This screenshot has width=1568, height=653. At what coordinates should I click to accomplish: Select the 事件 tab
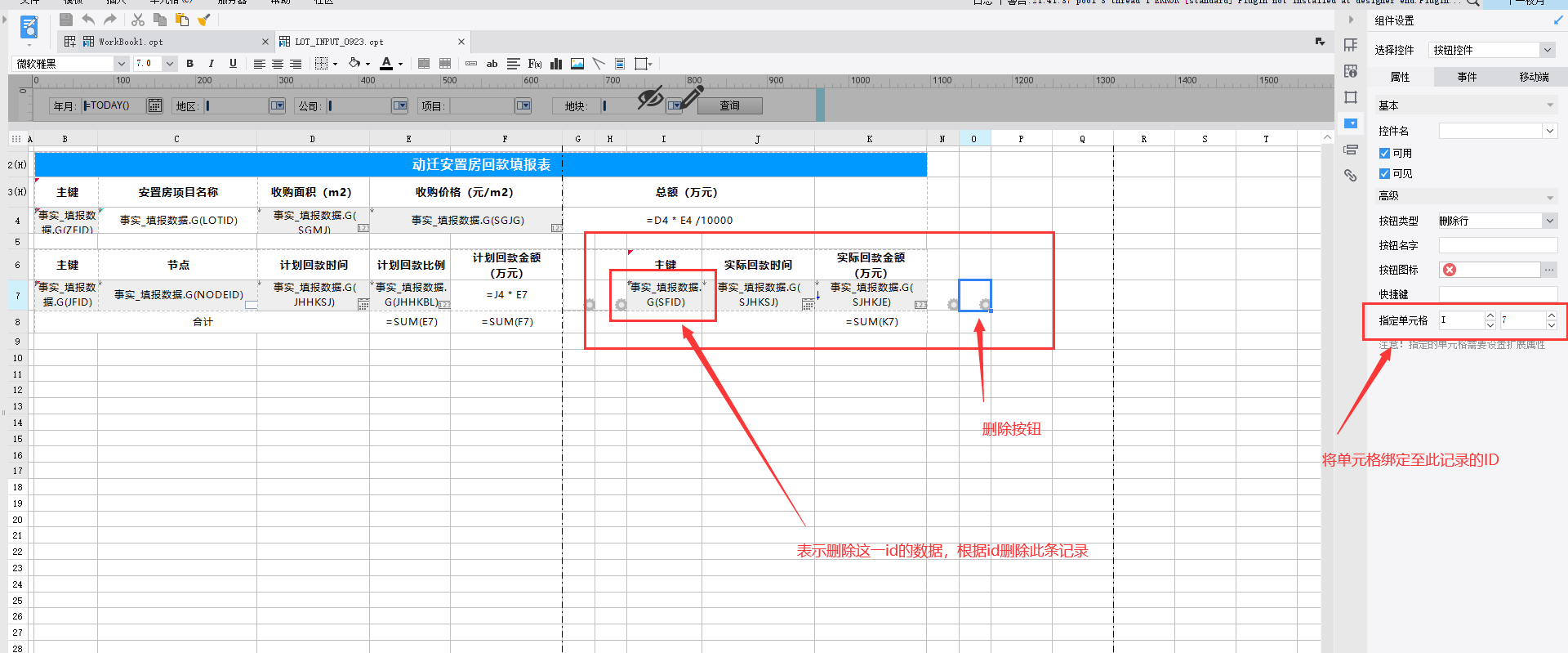pyautogui.click(x=1467, y=77)
